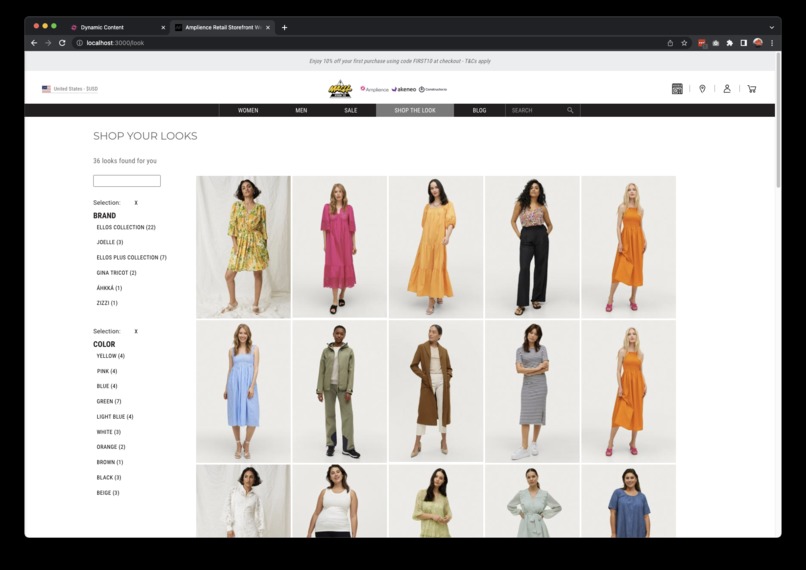This screenshot has width=806, height=570.
Task: Close the Amplience Retail Storefront tab
Action: 268,28
